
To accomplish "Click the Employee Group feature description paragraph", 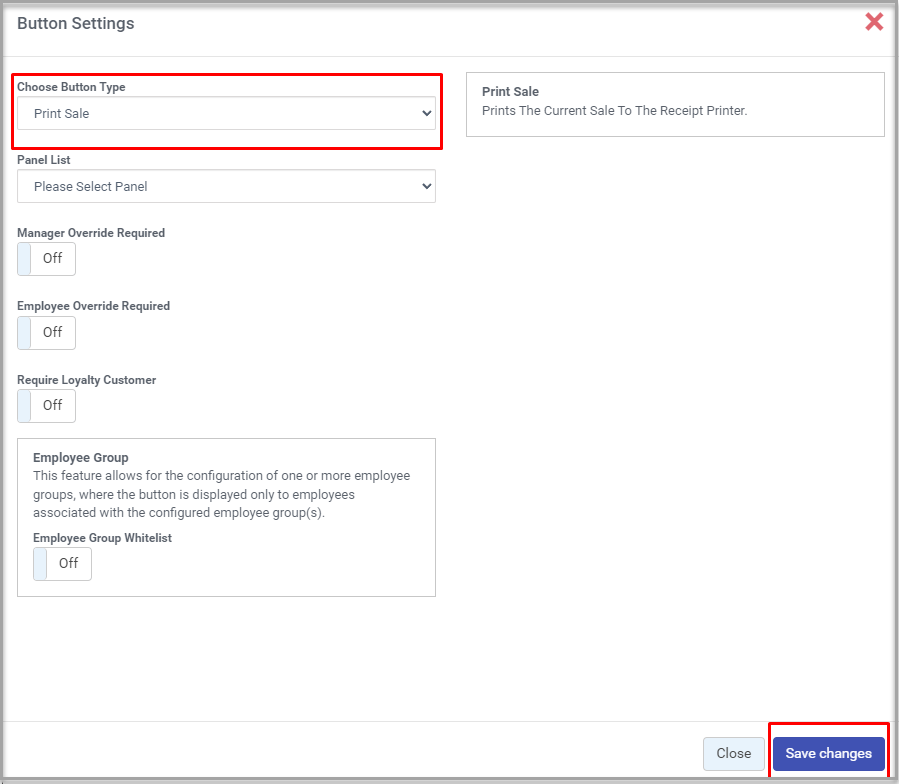I will [x=221, y=494].
